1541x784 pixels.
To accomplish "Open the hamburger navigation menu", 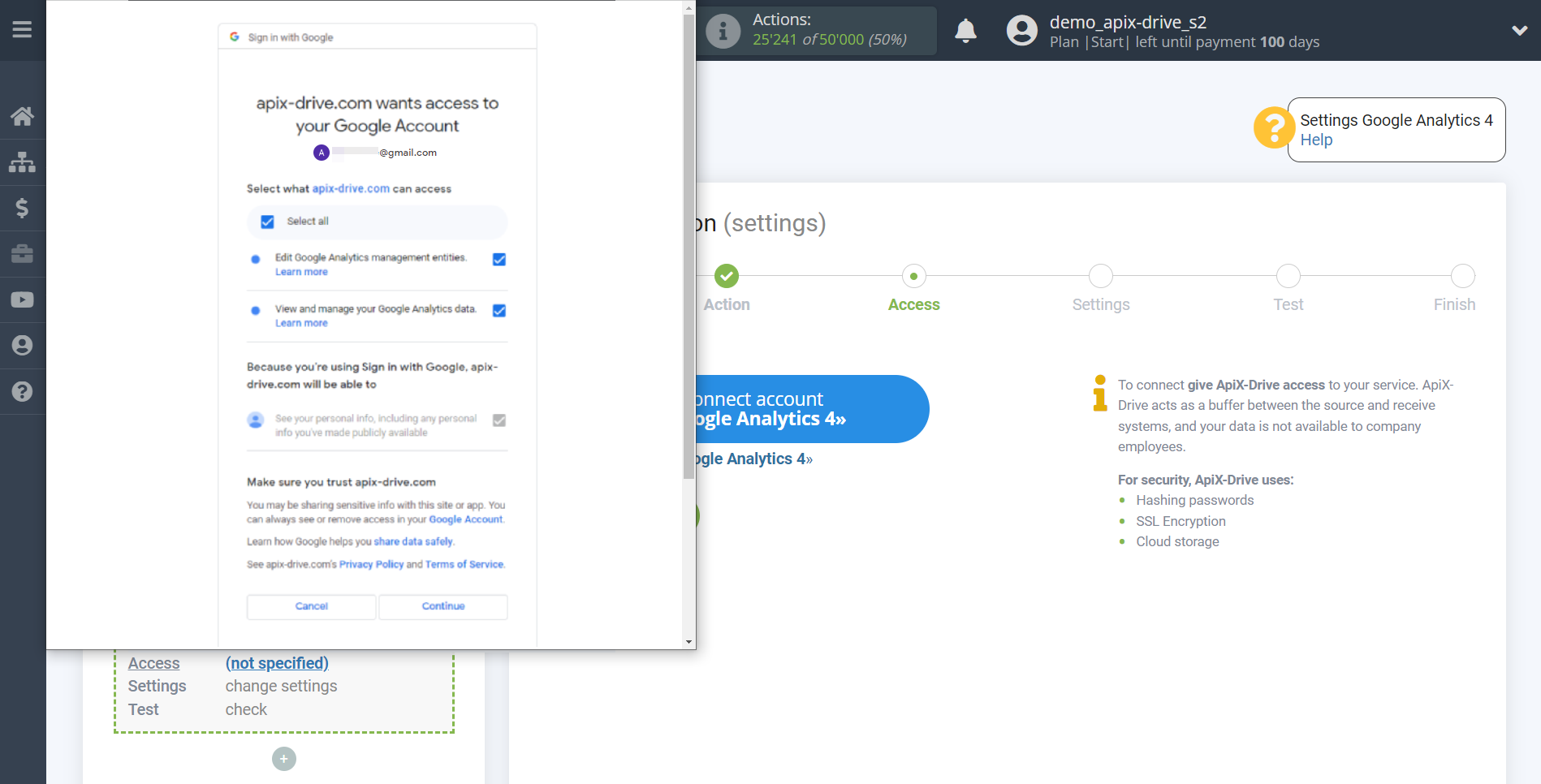I will pyautogui.click(x=22, y=30).
